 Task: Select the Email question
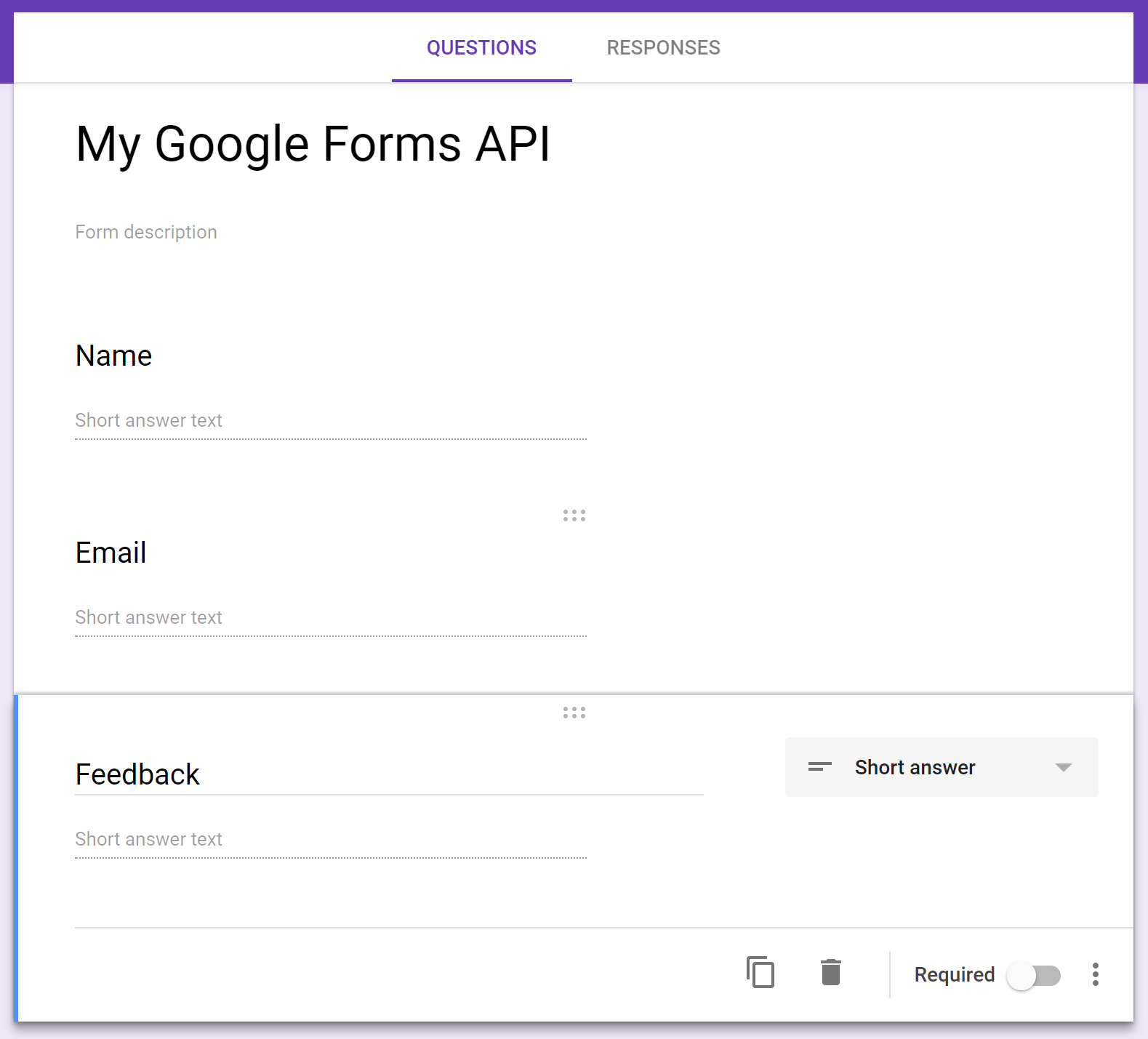tap(111, 553)
